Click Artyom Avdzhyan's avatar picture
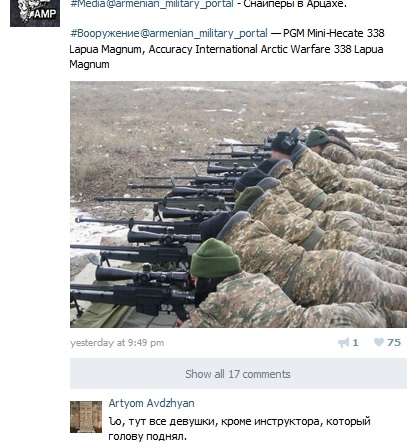 tap(86, 417)
